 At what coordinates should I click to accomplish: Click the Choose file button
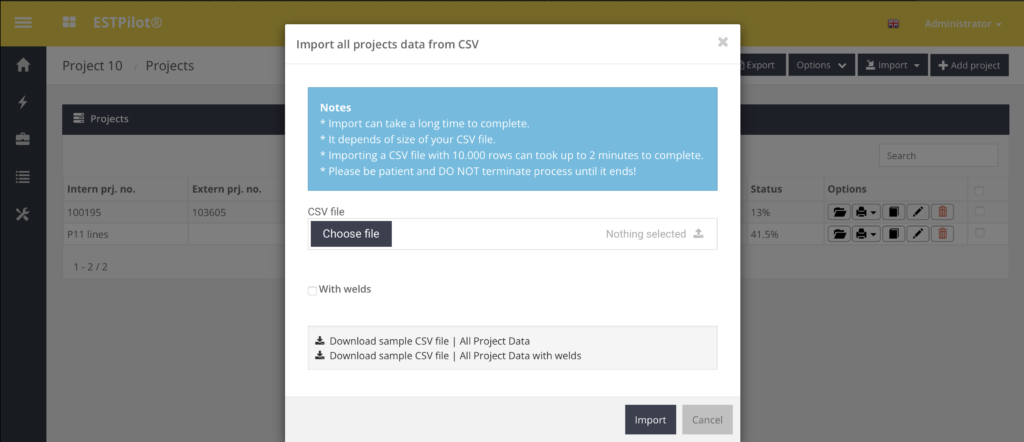351,234
